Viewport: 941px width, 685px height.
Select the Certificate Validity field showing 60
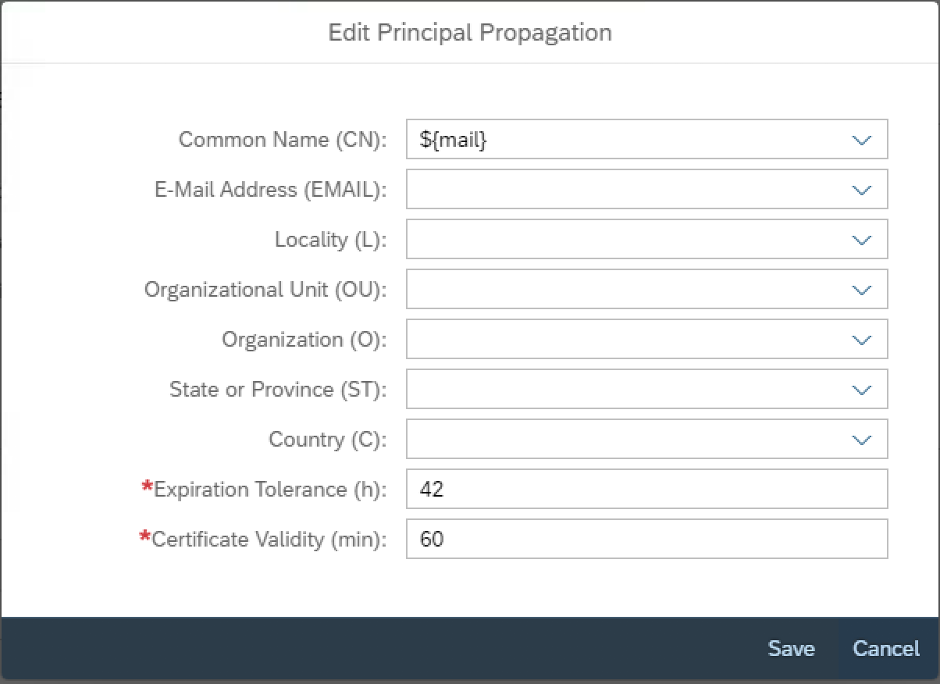[647, 539]
